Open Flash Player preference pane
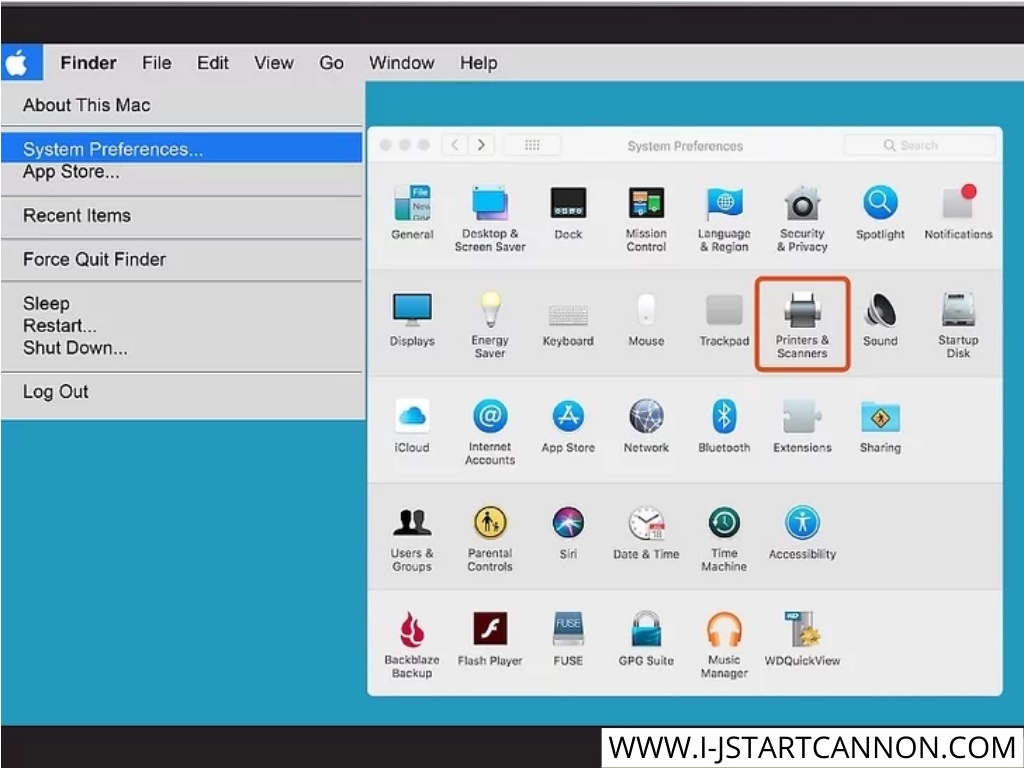The width and height of the screenshot is (1024, 768). [490, 639]
